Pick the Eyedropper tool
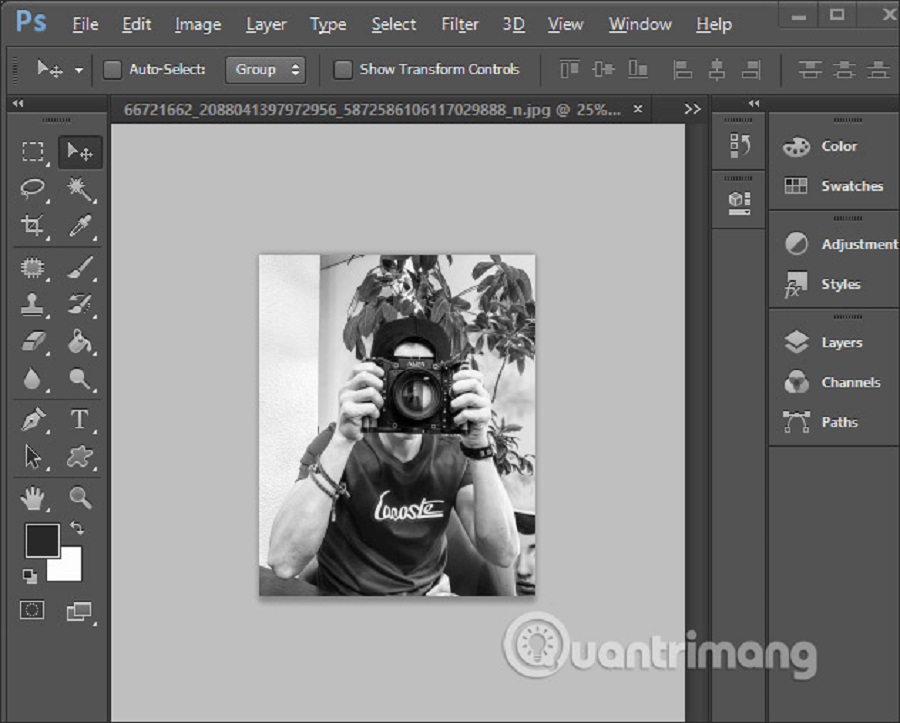This screenshot has width=900, height=723. click(80, 227)
